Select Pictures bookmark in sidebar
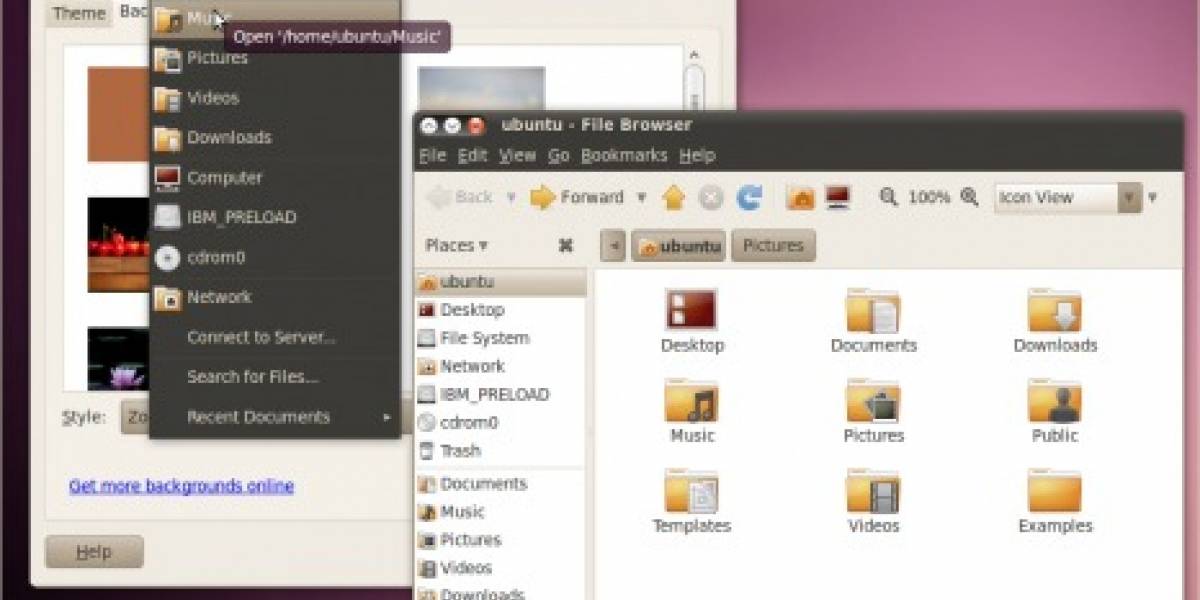 point(501,540)
